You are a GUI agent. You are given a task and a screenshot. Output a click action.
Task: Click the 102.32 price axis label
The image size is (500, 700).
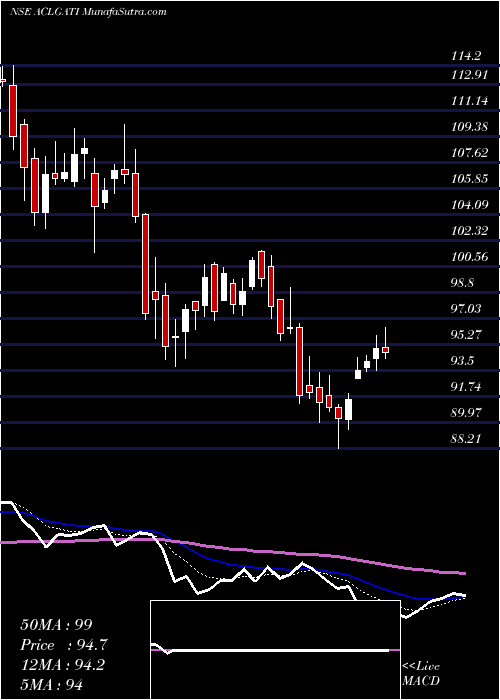pyautogui.click(x=469, y=231)
